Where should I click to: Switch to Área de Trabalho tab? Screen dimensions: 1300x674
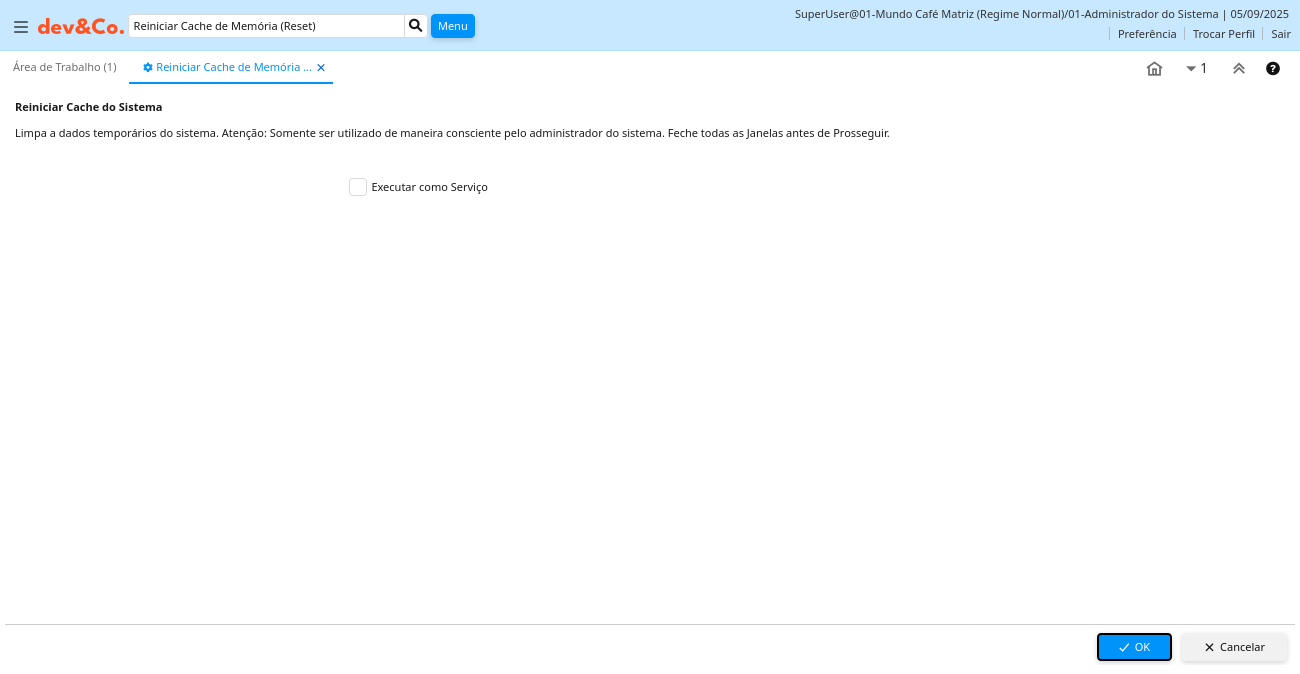coord(65,67)
